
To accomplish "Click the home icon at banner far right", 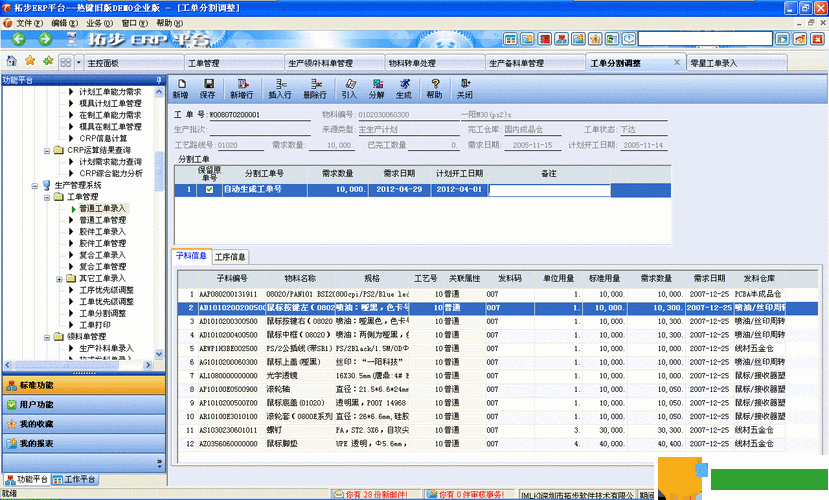I will [800, 39].
